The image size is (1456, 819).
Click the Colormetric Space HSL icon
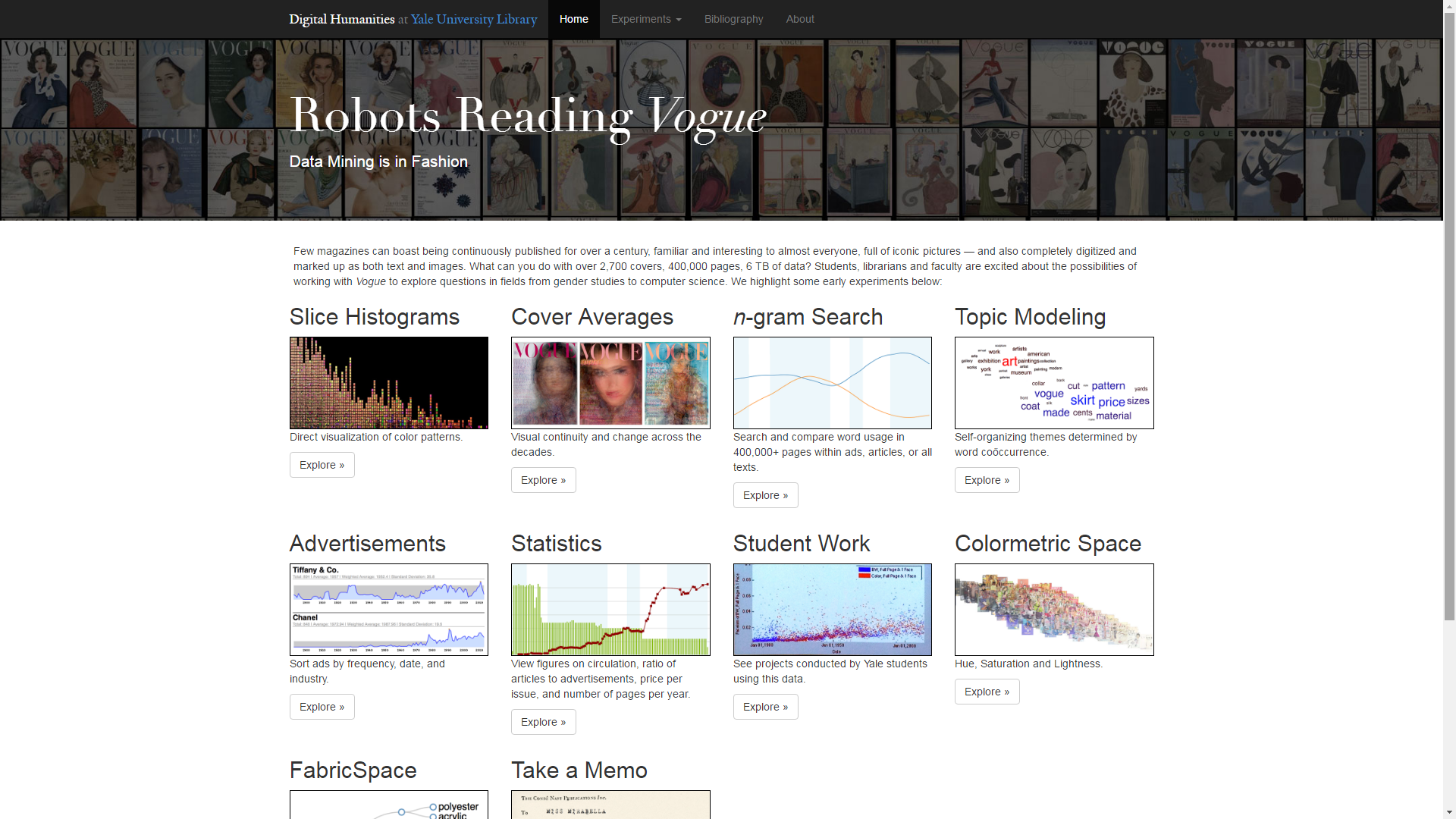(x=1054, y=610)
